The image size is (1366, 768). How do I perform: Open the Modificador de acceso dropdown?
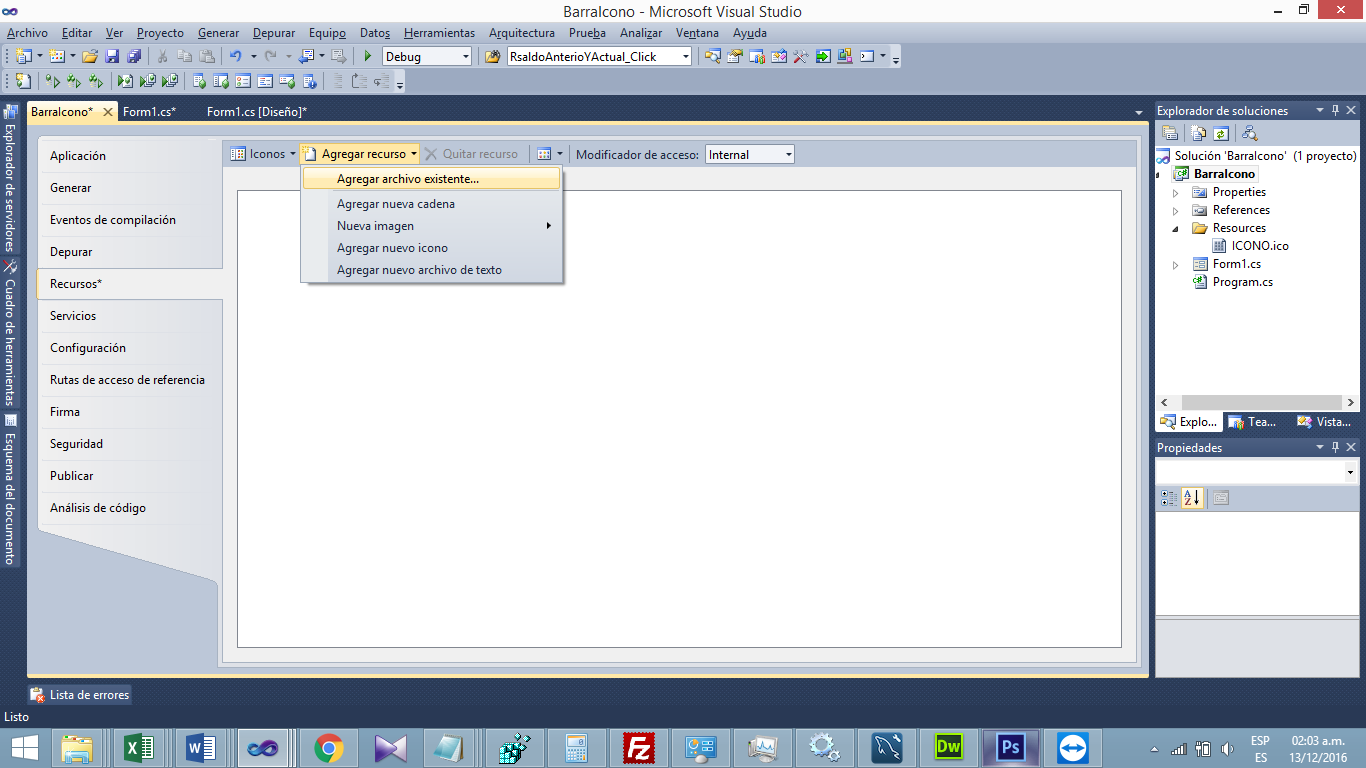(x=785, y=154)
